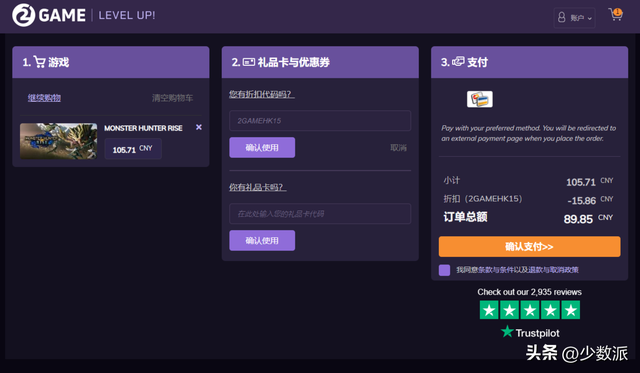Remove Monster Hunter Rise with the X icon
Viewport: 640px width, 373px height.
pos(199,127)
